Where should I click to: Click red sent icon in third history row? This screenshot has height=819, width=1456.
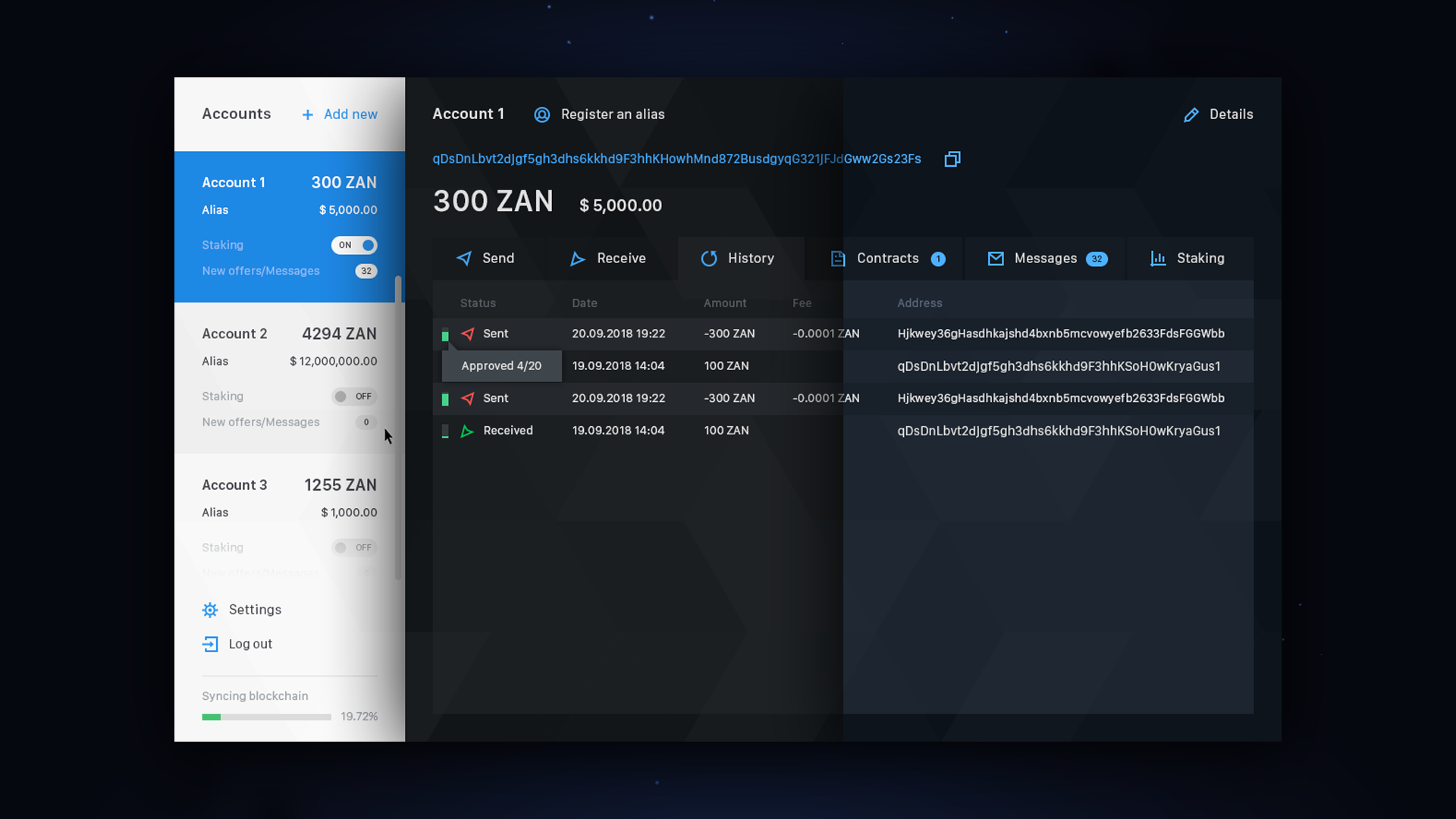point(468,398)
